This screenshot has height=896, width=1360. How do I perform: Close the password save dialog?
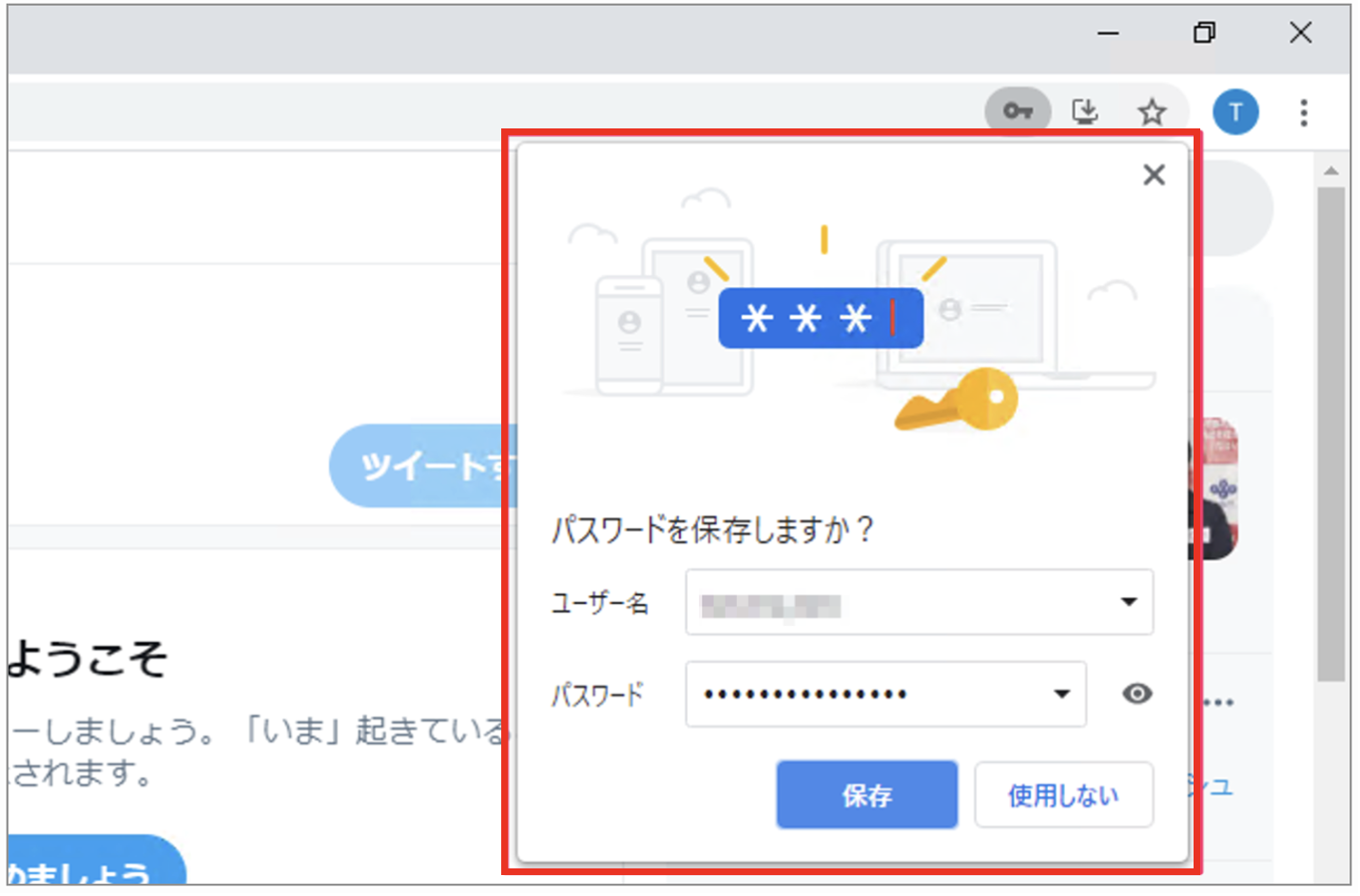tap(1155, 175)
